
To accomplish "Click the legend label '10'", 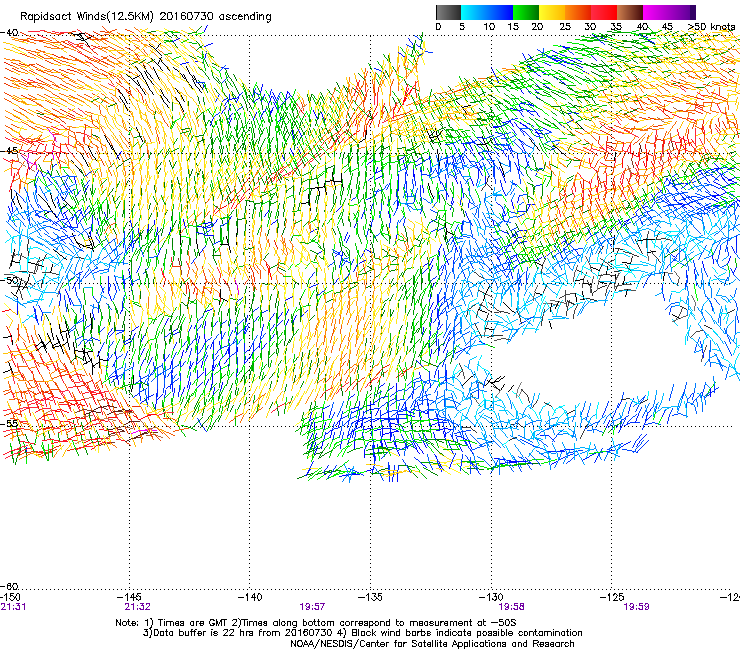I will tap(489, 27).
